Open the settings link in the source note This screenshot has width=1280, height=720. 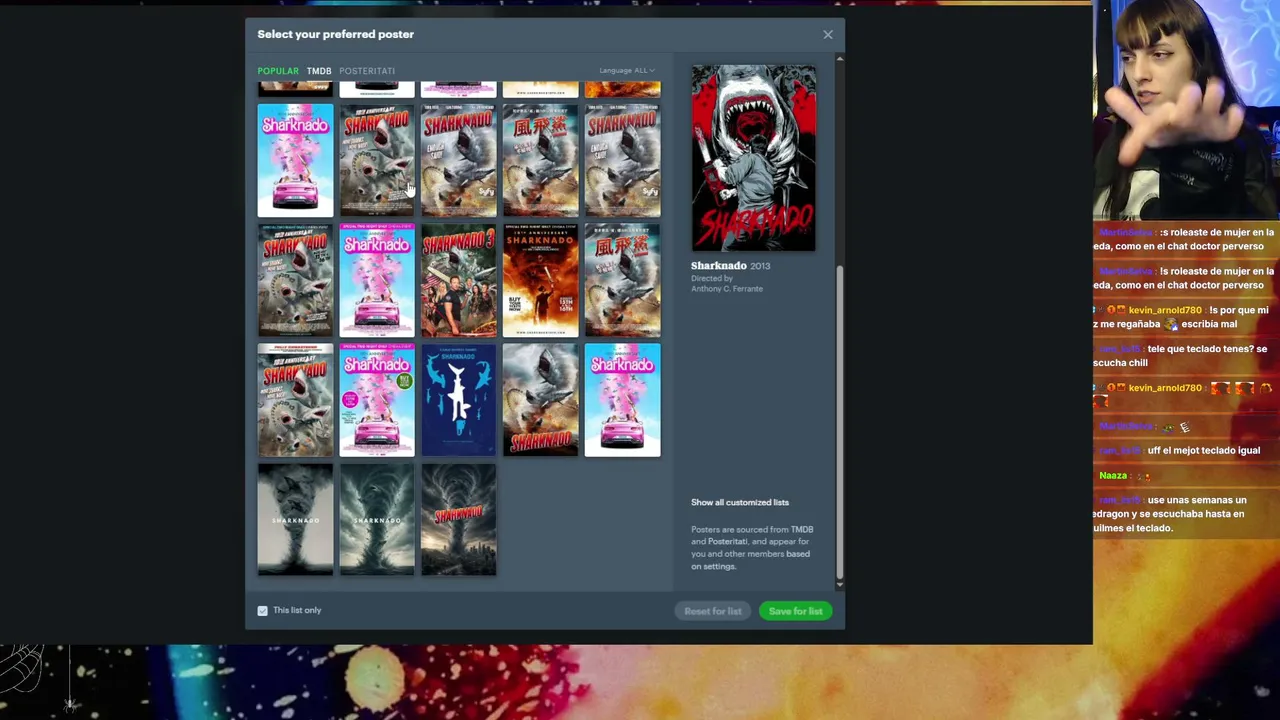719,566
